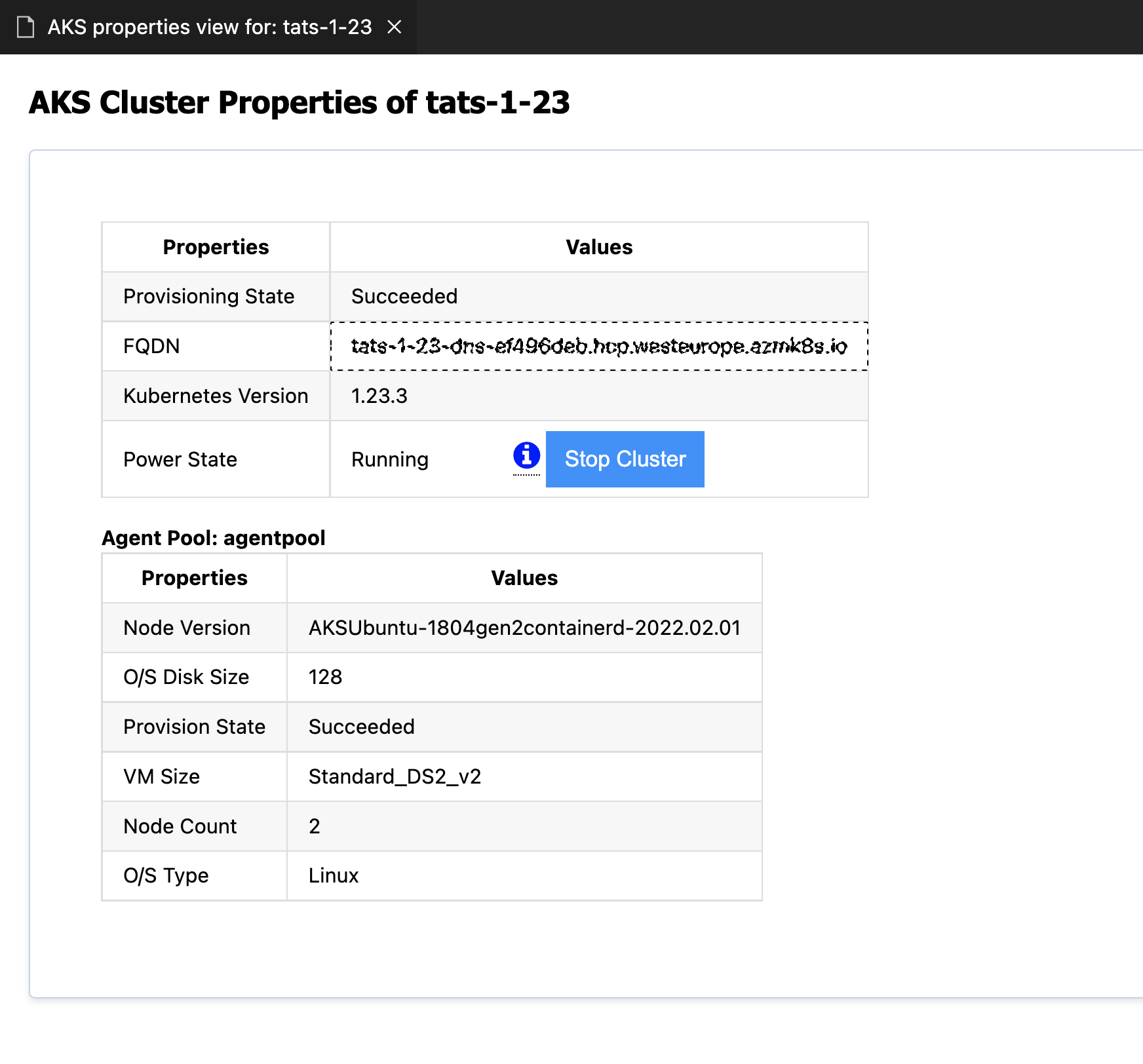Select the VM Size Standard_DS2_v2 value
The height and width of the screenshot is (1064, 1143).
(395, 776)
